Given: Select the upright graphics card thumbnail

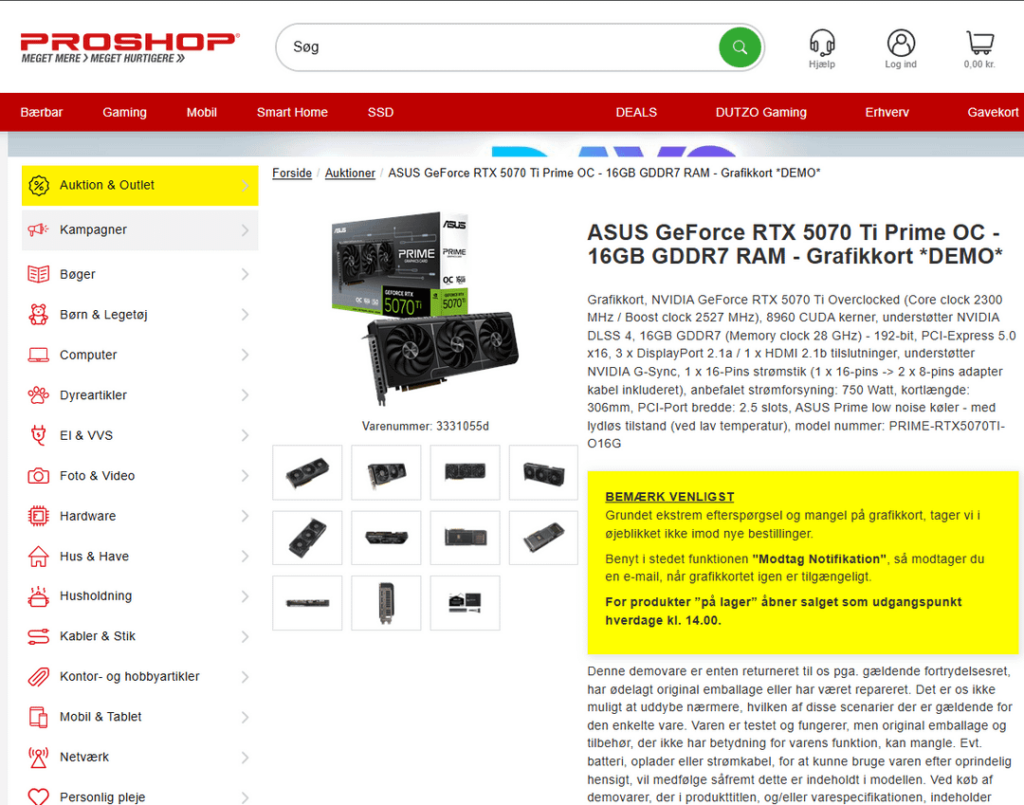Looking at the screenshot, I should pos(386,603).
